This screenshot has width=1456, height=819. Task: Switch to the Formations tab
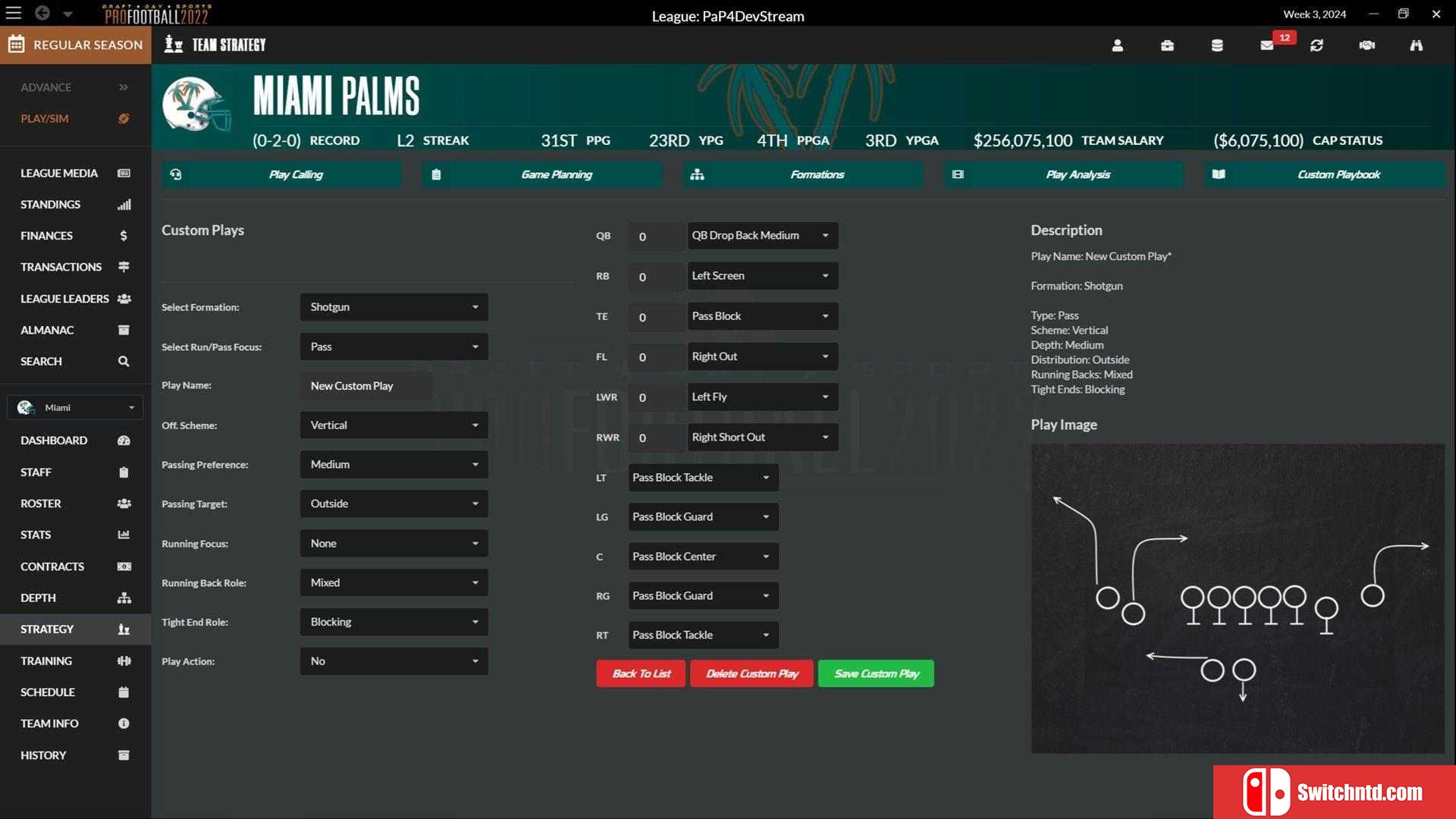click(803, 174)
